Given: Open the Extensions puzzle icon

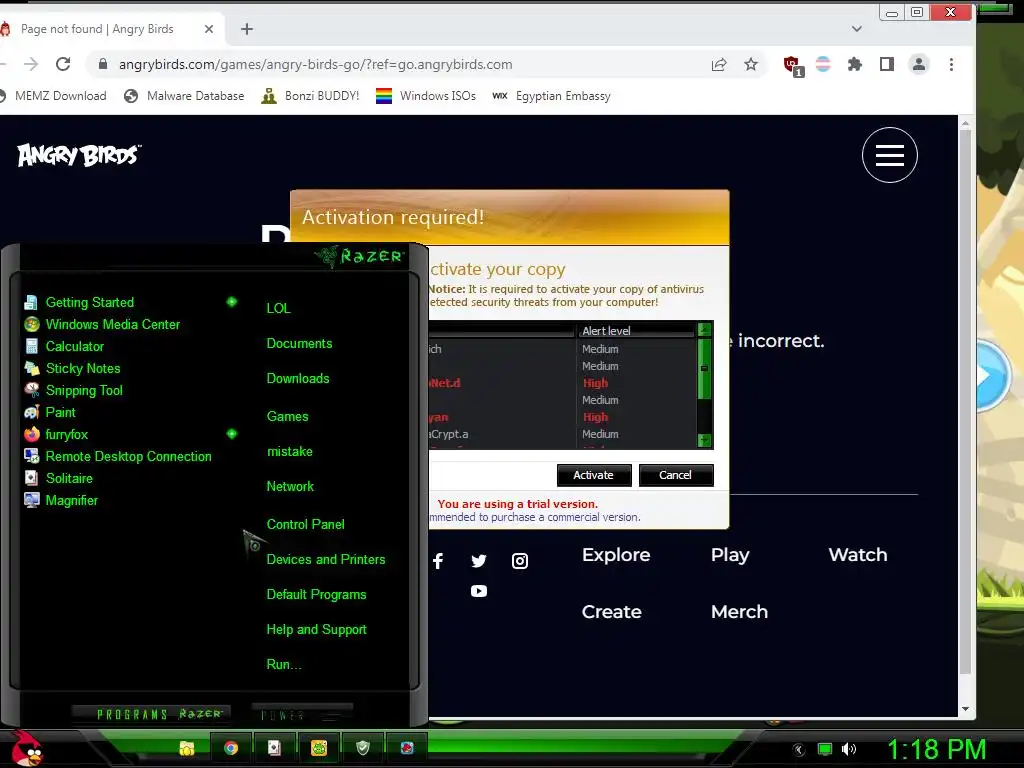Looking at the screenshot, I should [854, 64].
